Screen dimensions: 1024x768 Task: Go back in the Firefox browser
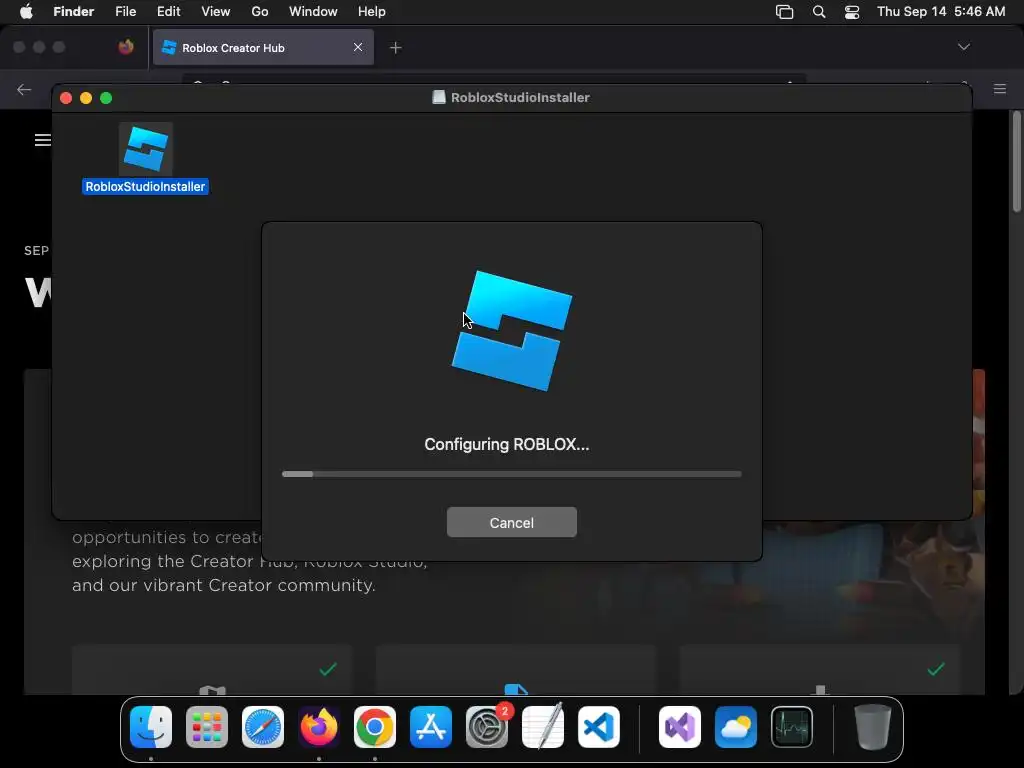24,89
